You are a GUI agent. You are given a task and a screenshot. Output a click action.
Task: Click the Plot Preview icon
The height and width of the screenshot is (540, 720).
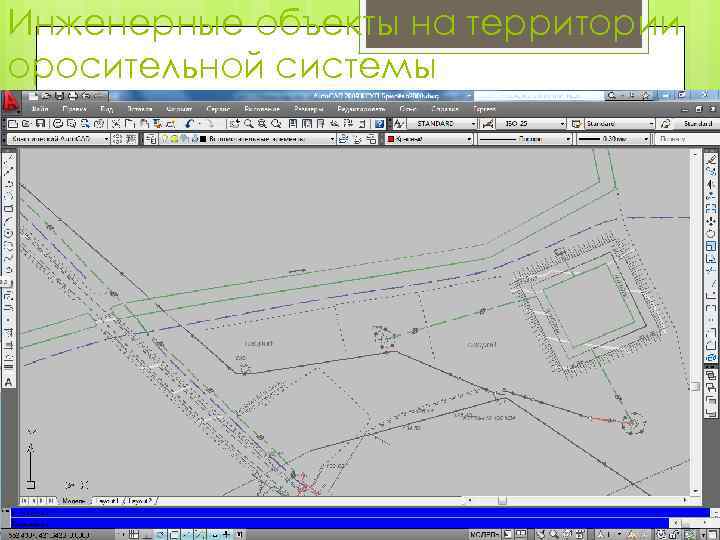point(71,124)
